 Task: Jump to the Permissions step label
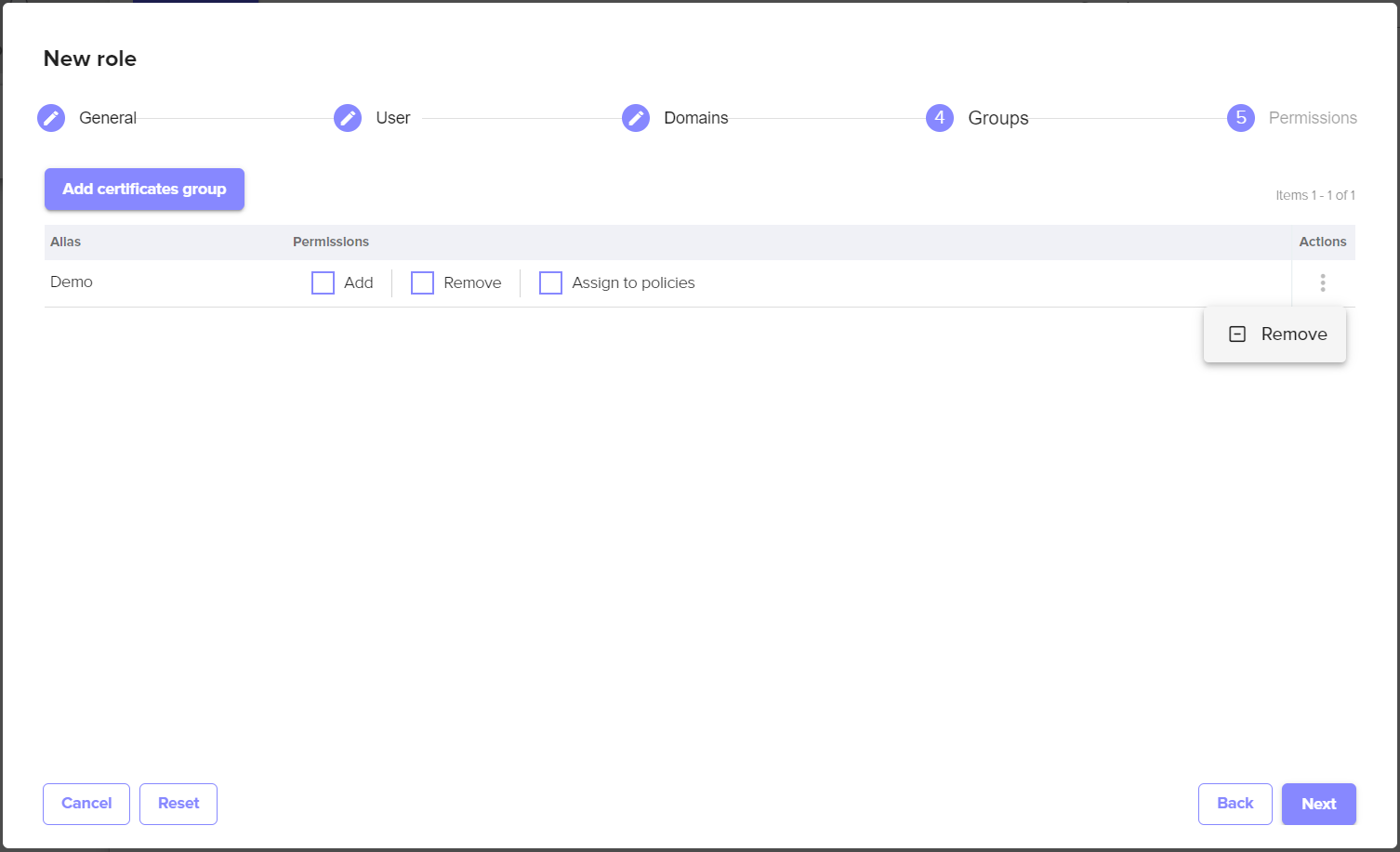pos(1312,118)
